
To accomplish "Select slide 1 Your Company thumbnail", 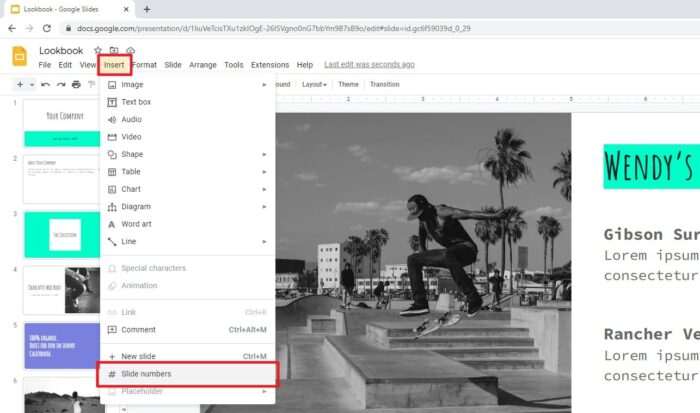I will click(62, 123).
